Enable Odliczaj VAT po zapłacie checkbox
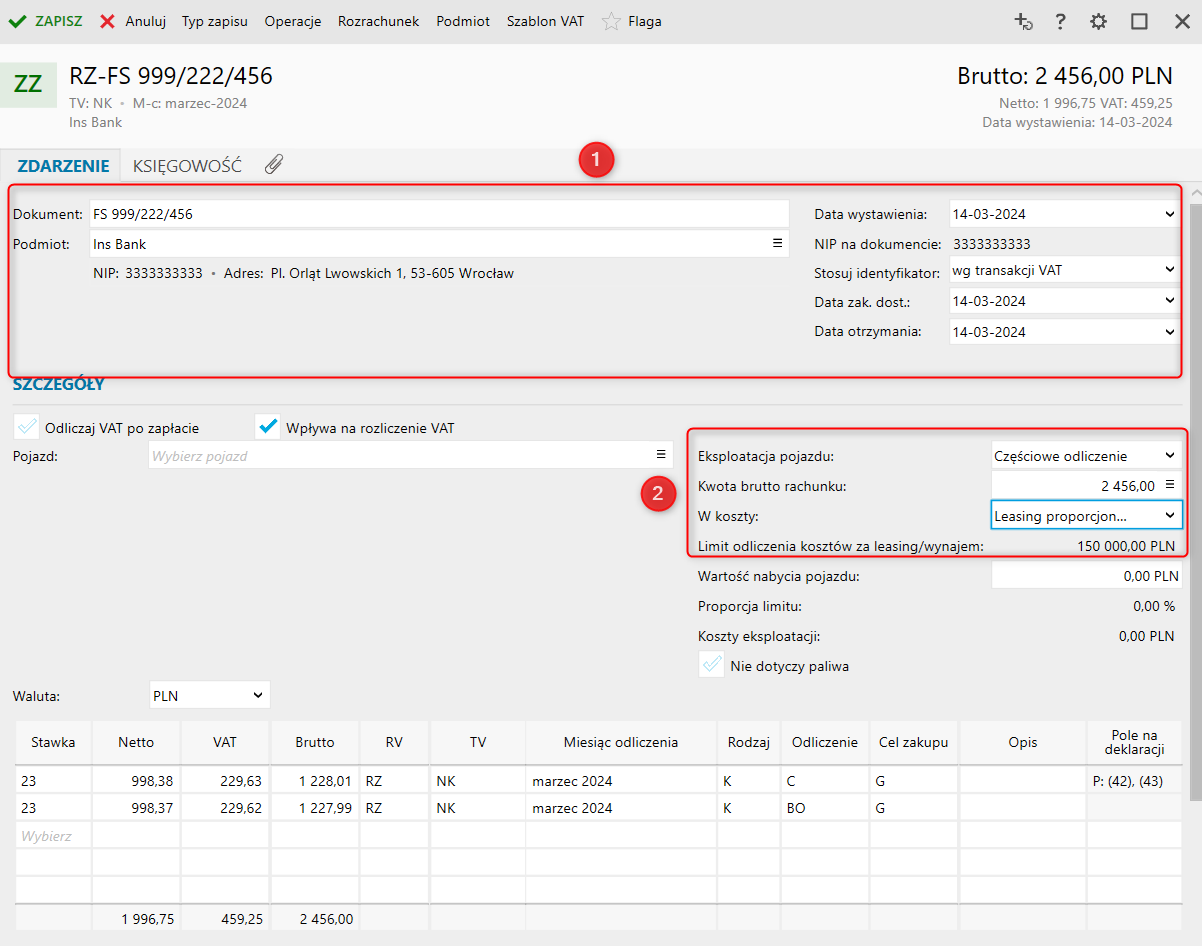This screenshot has width=1202, height=946. tap(26, 427)
